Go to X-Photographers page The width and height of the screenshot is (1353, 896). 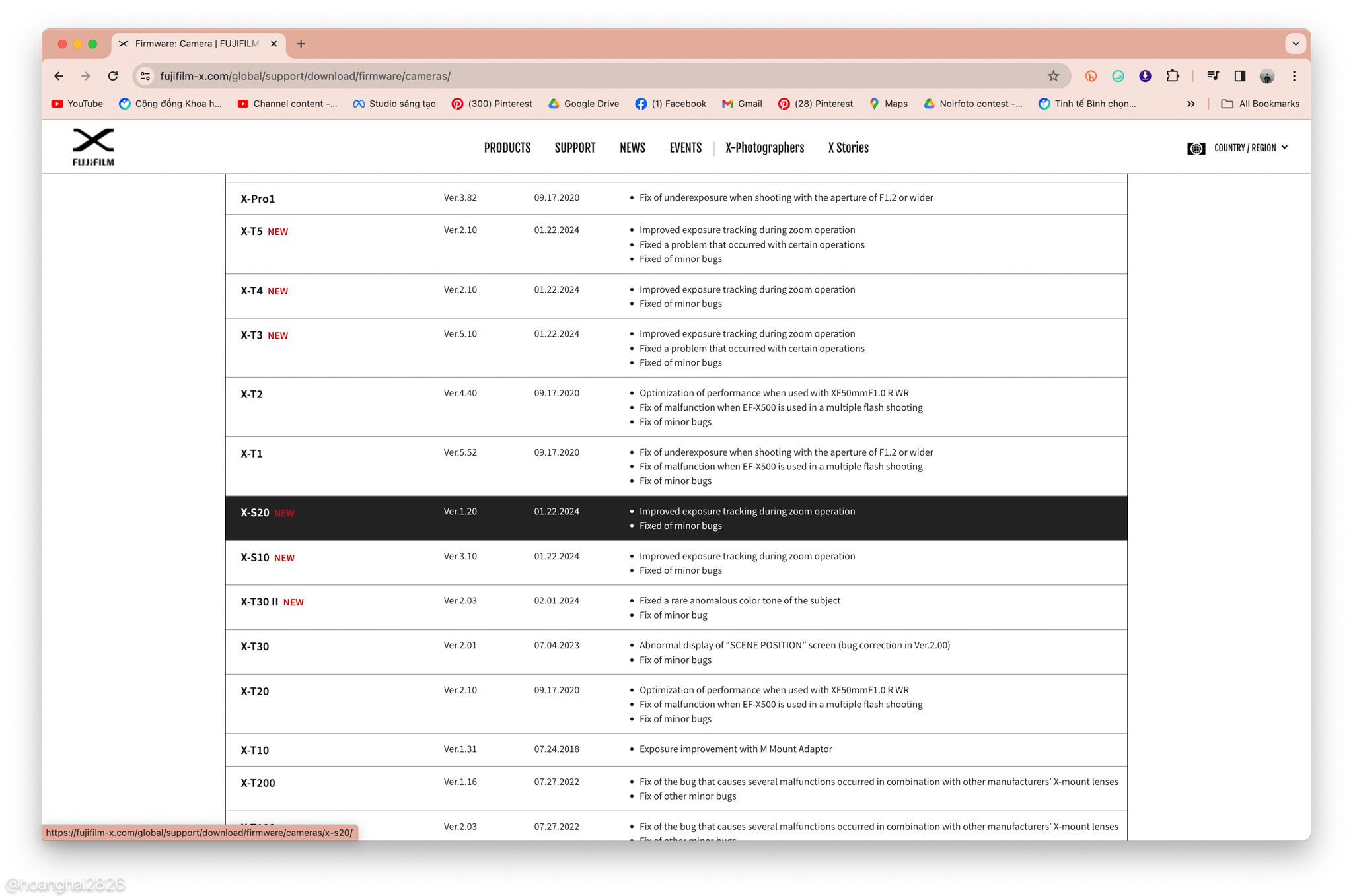764,148
